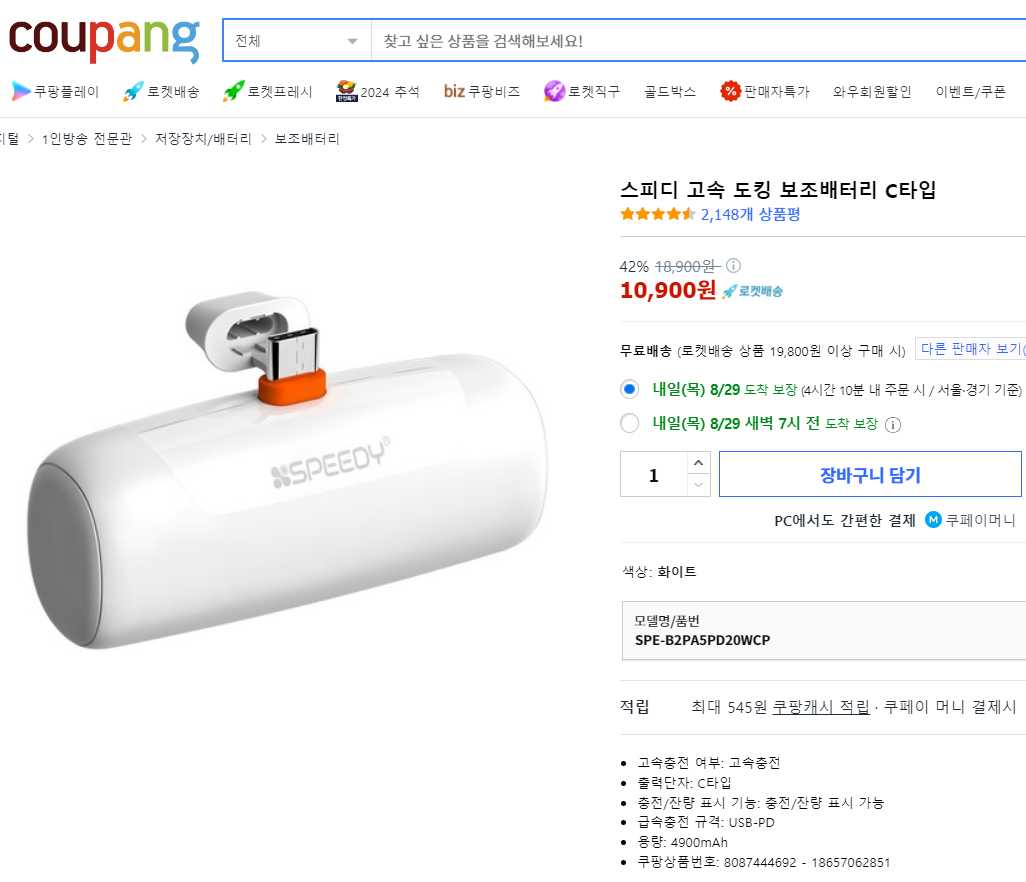This screenshot has height=882, width=1026.
Task: Click the Coupang logo
Action: (x=103, y=36)
